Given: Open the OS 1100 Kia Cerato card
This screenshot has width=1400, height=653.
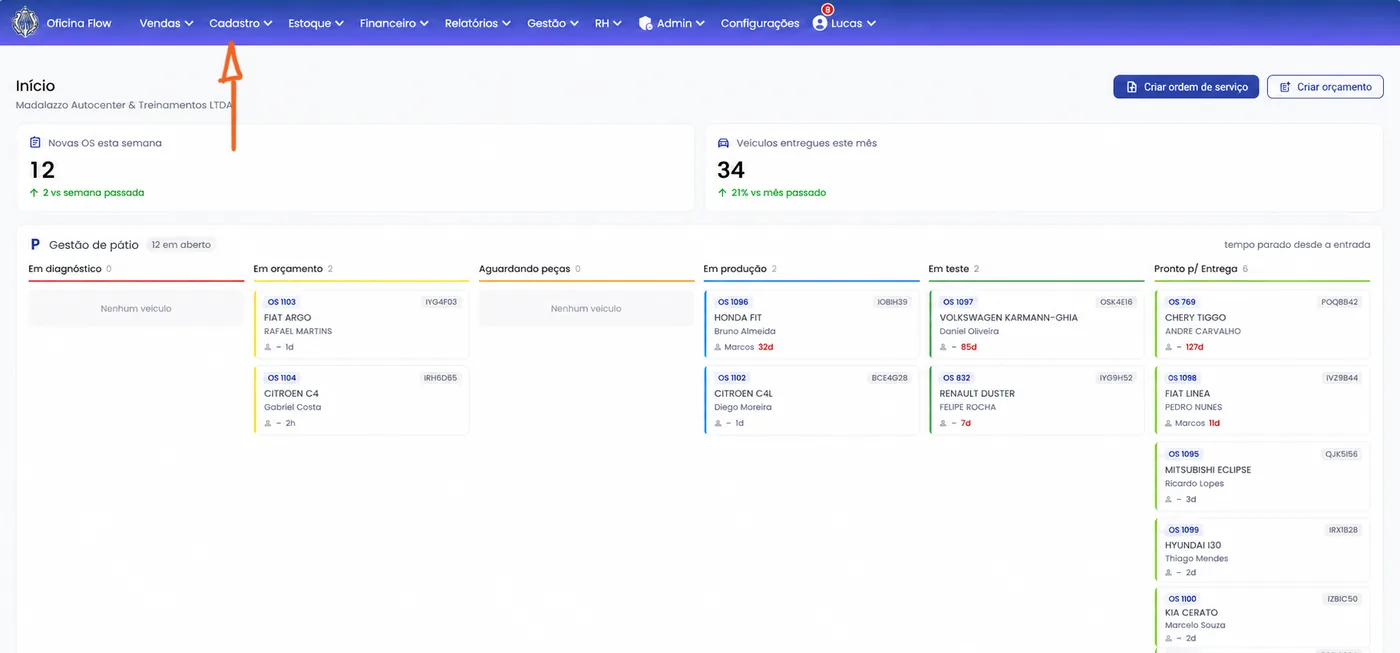Looking at the screenshot, I should [1262, 619].
